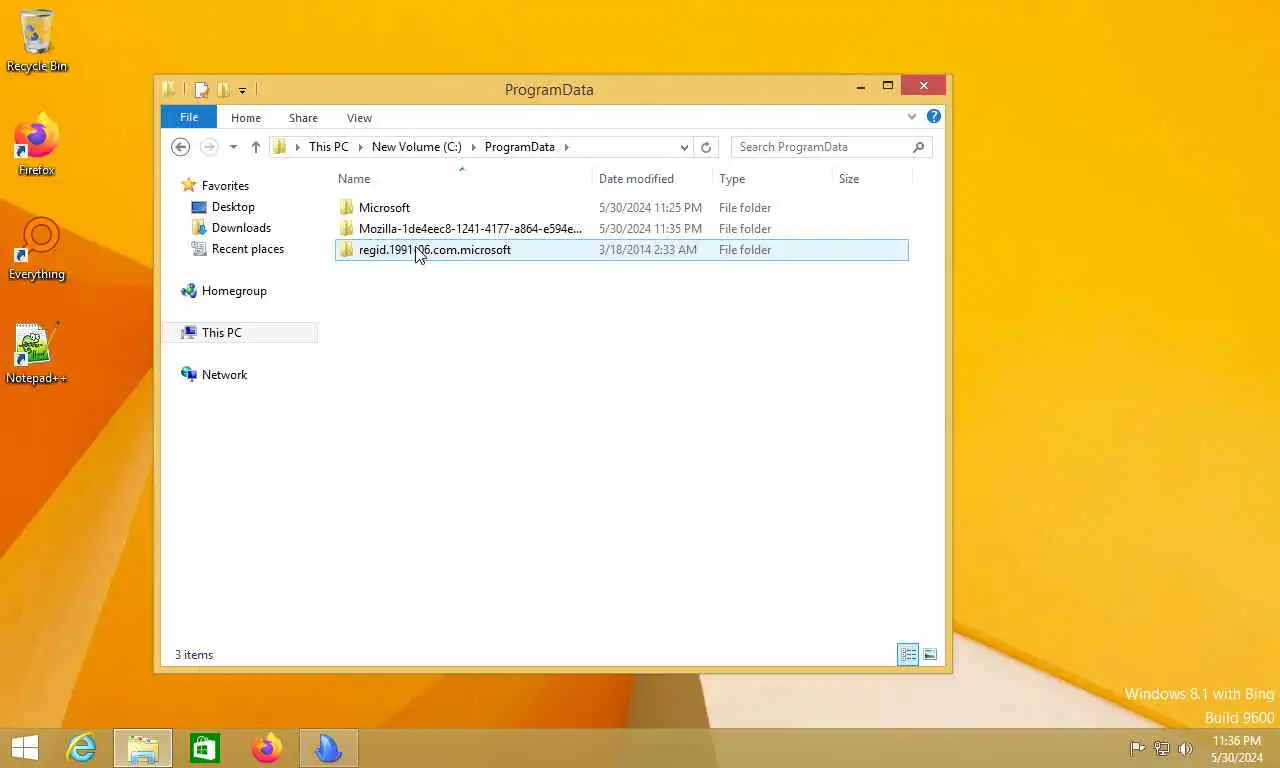Select This PC in the navigation pane
Viewport: 1280px width, 768px height.
pyautogui.click(x=240, y=333)
